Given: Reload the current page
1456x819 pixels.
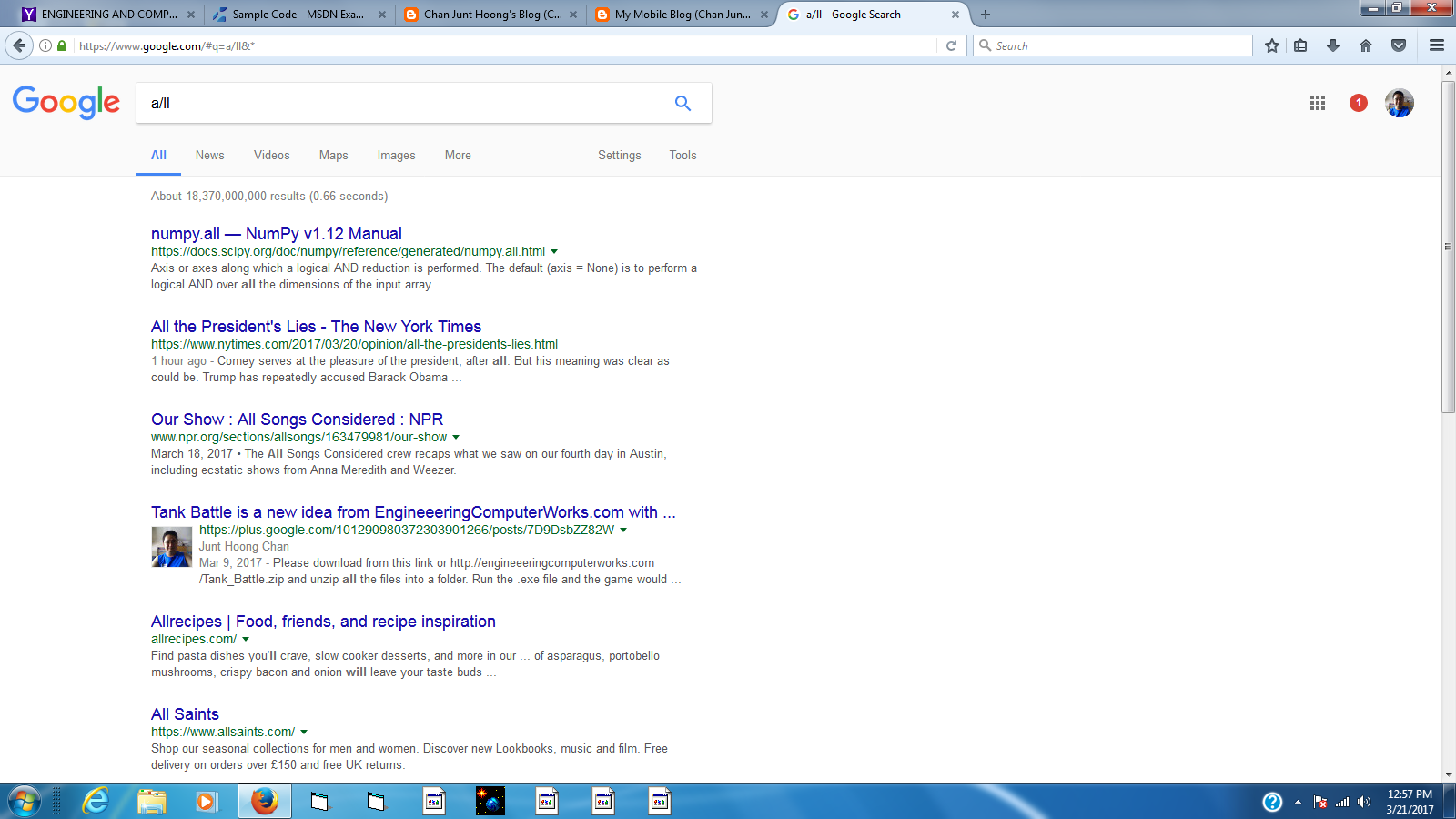Looking at the screenshot, I should [951, 45].
